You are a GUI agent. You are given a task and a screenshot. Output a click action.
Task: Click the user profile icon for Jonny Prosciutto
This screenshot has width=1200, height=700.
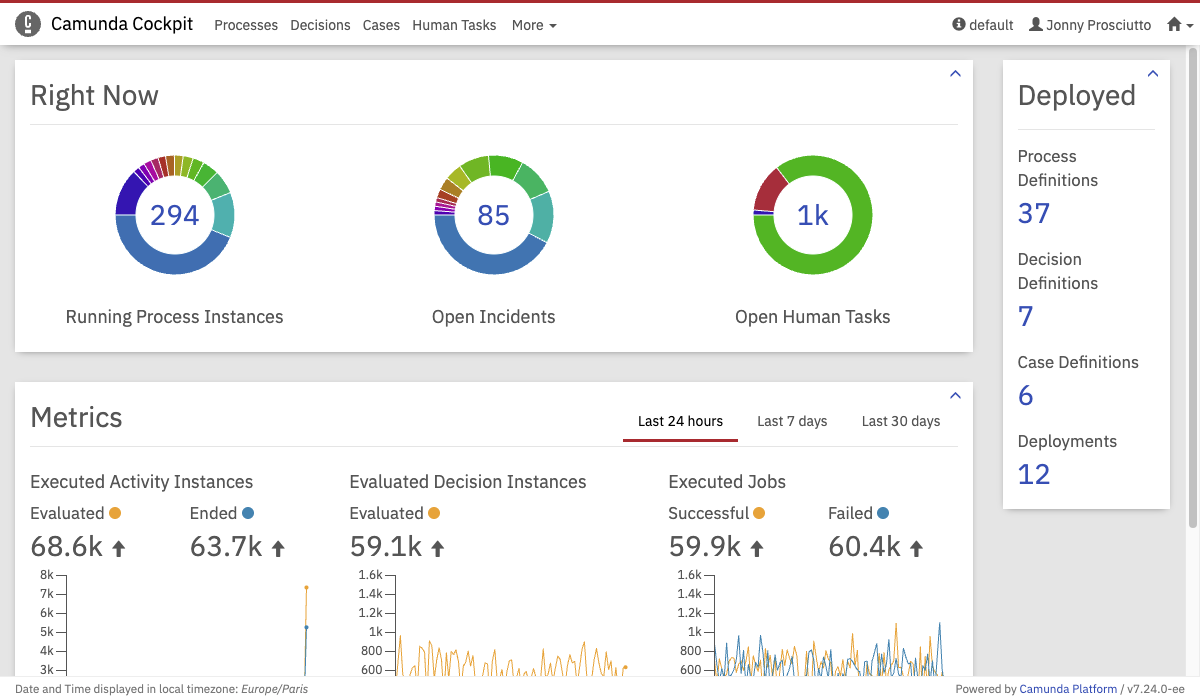1036,25
